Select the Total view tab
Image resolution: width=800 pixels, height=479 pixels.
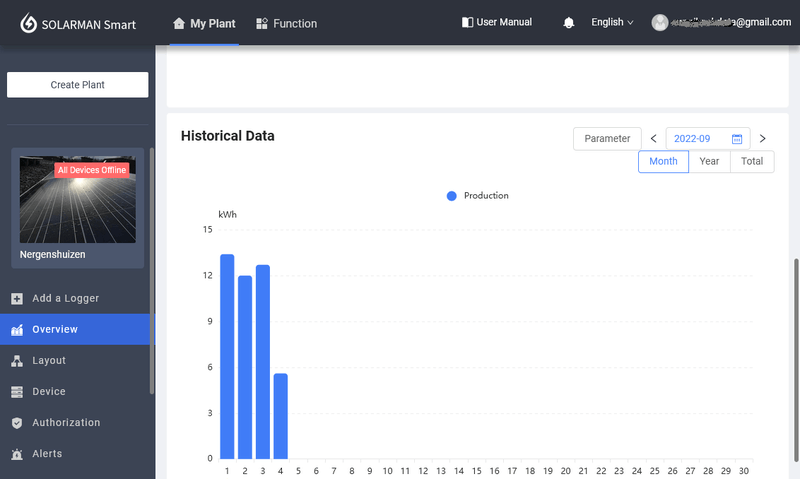[752, 161]
